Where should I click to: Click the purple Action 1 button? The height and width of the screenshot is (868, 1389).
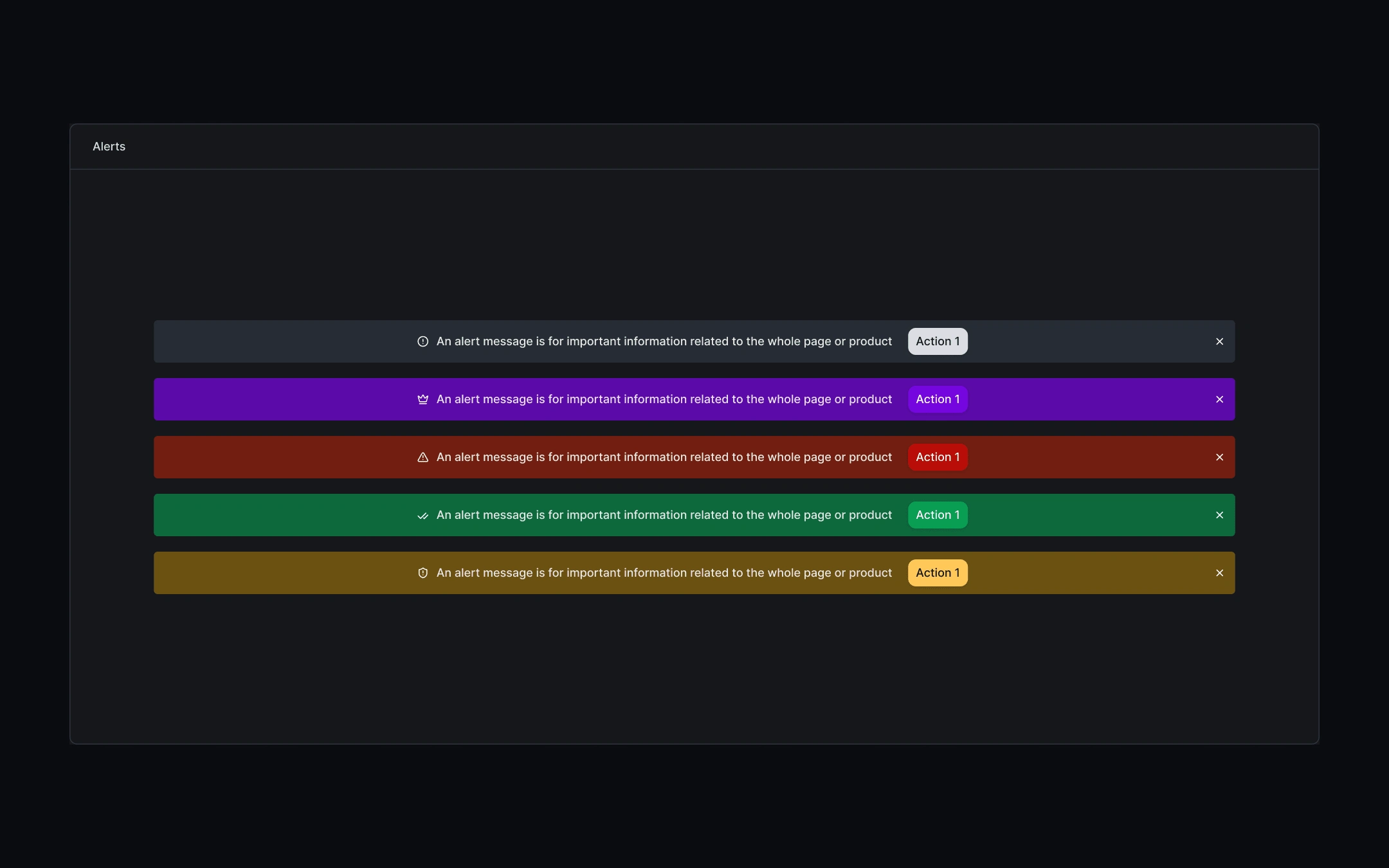coord(938,399)
